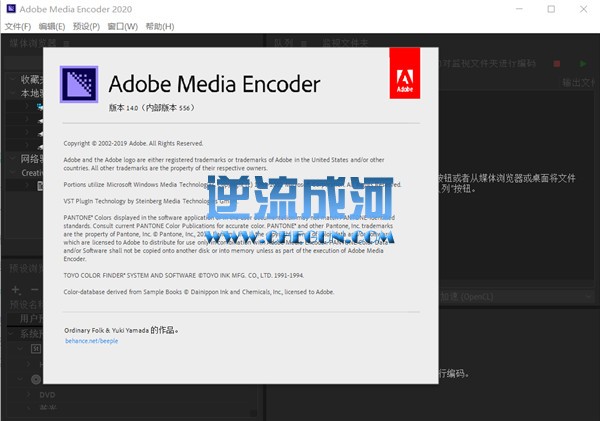Open behance.net/beeple link in About dialog

(x=91, y=341)
